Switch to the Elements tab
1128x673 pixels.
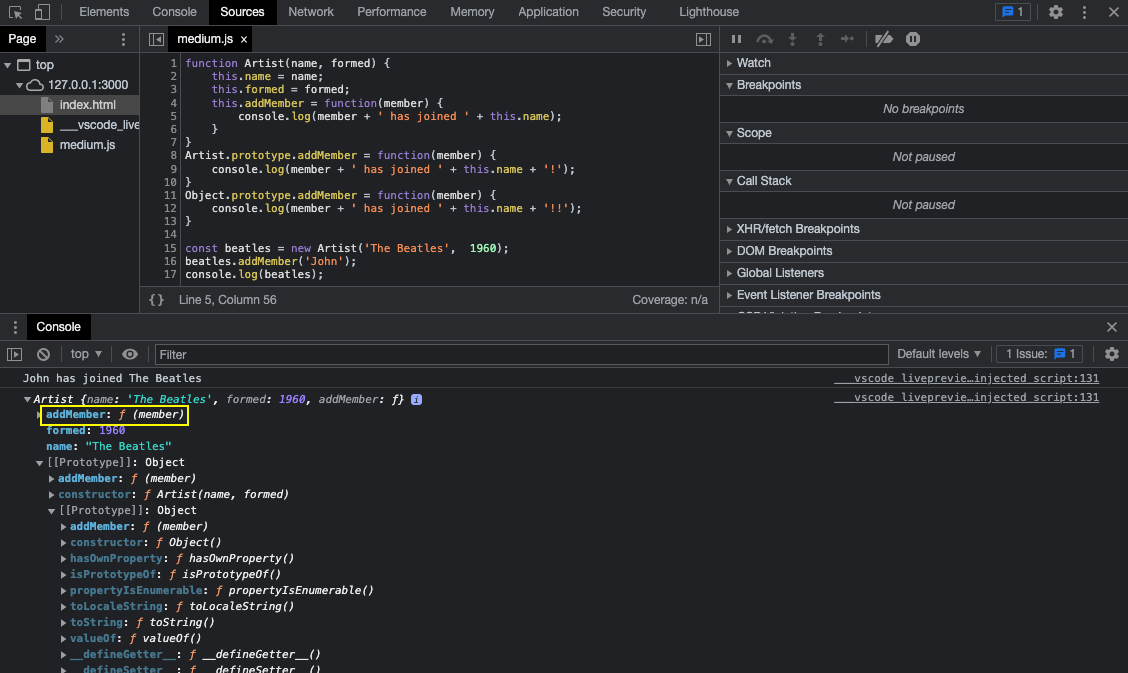[x=104, y=12]
